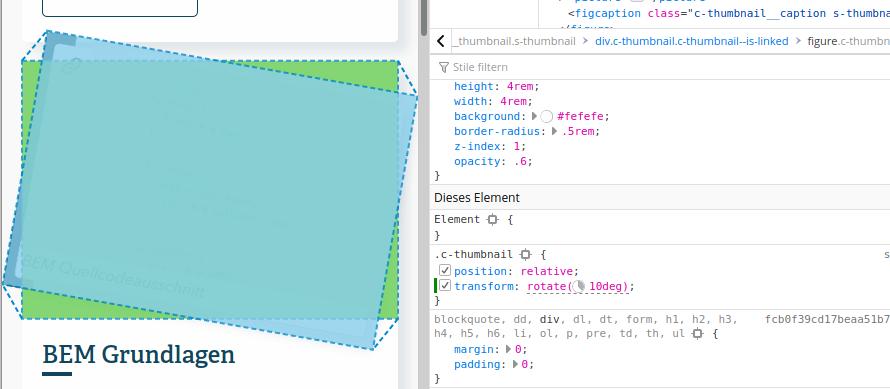Image resolution: width=890 pixels, height=389 pixels.
Task: Expand the padding shorthand triangle
Action: click(515, 364)
